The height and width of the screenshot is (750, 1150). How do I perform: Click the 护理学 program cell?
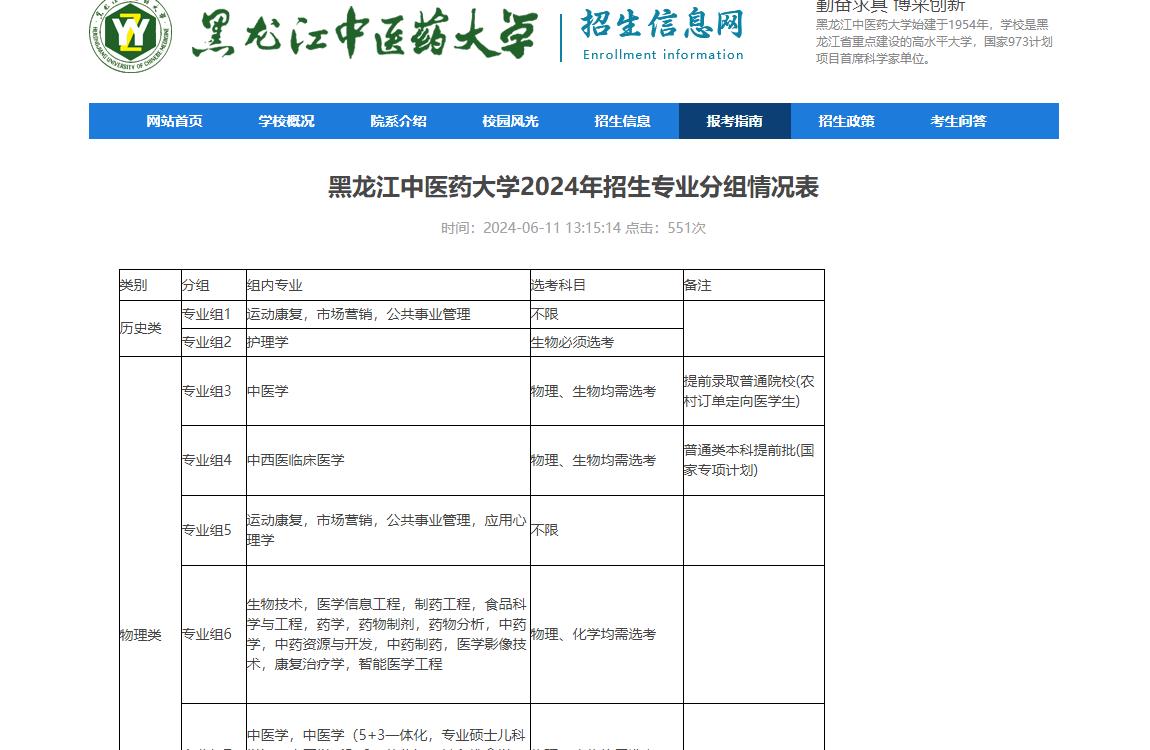pos(264,341)
